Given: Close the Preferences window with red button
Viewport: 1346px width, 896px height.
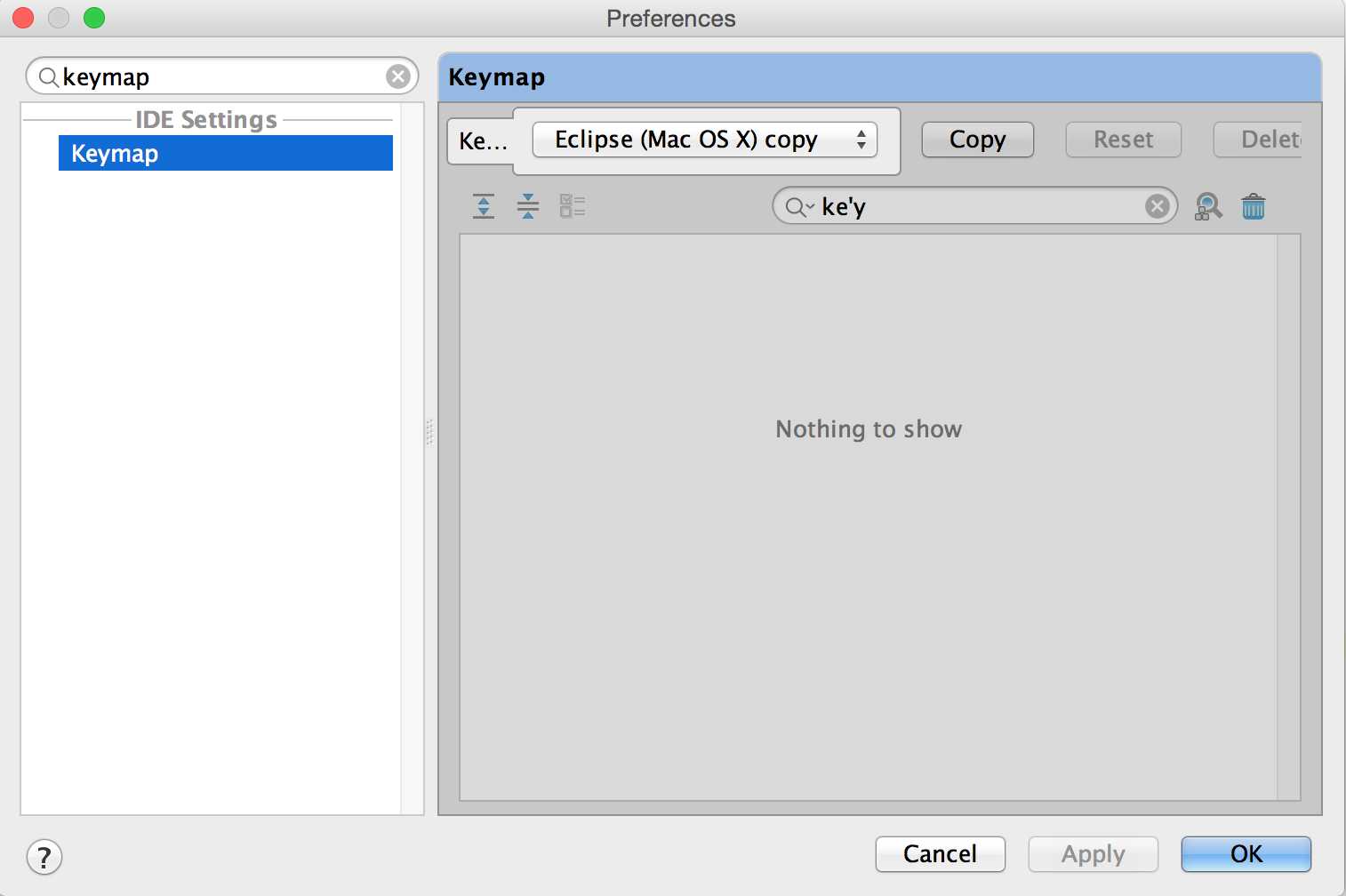Looking at the screenshot, I should (23, 18).
